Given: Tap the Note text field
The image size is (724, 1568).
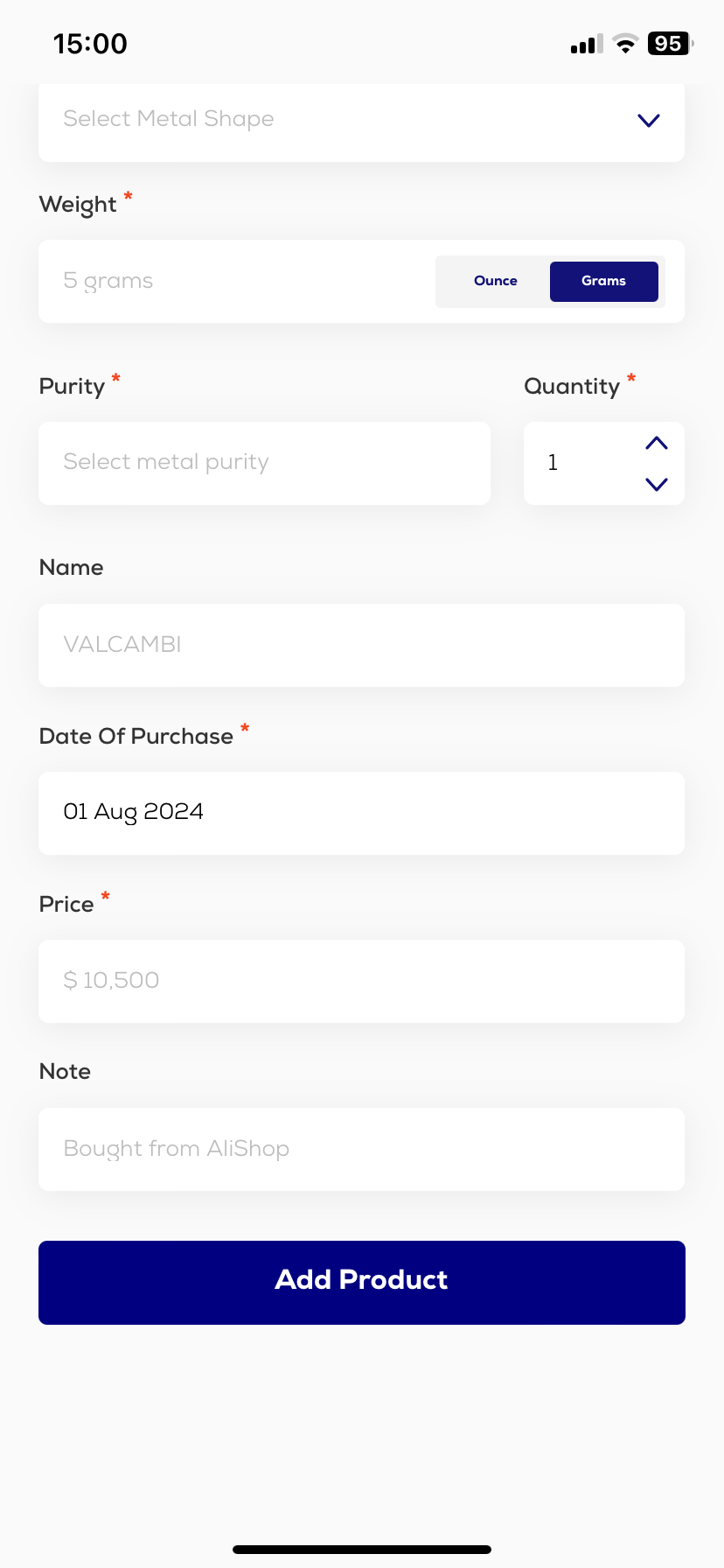Looking at the screenshot, I should click(361, 1149).
